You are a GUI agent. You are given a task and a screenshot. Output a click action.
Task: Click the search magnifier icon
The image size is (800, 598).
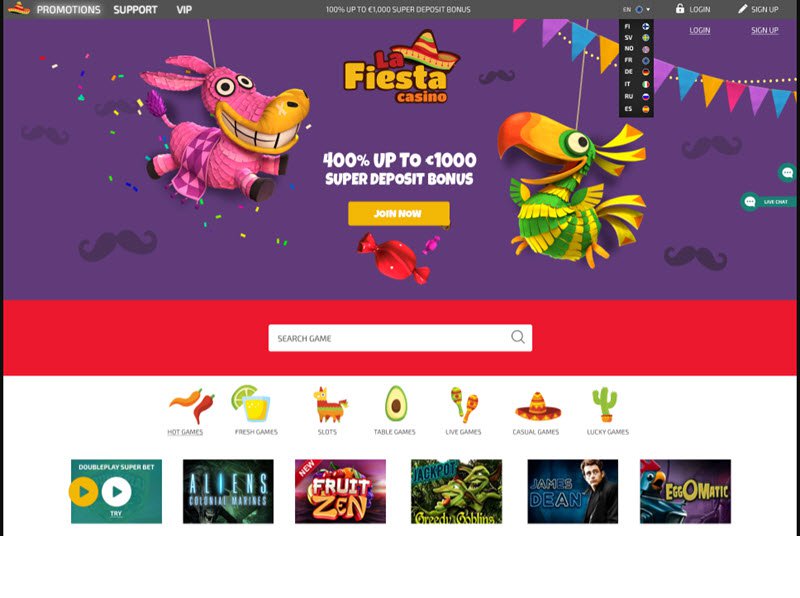[x=517, y=337]
